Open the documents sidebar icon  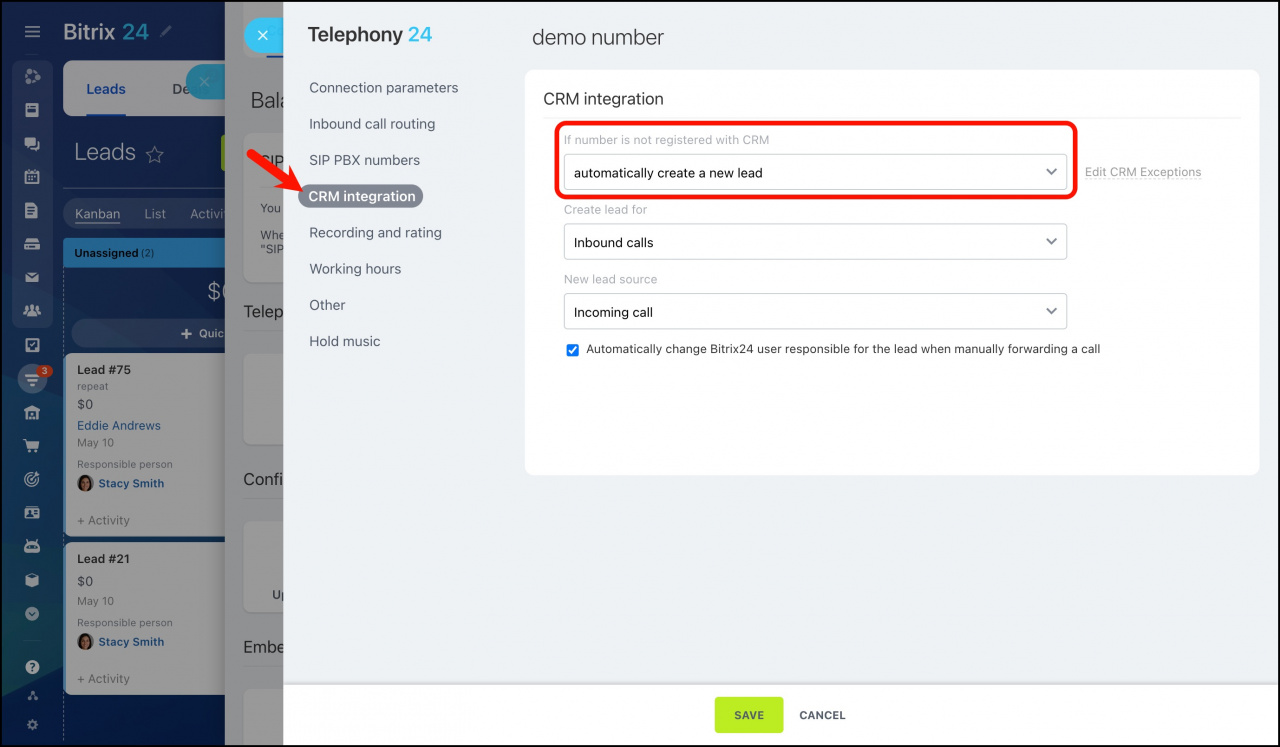(32, 211)
